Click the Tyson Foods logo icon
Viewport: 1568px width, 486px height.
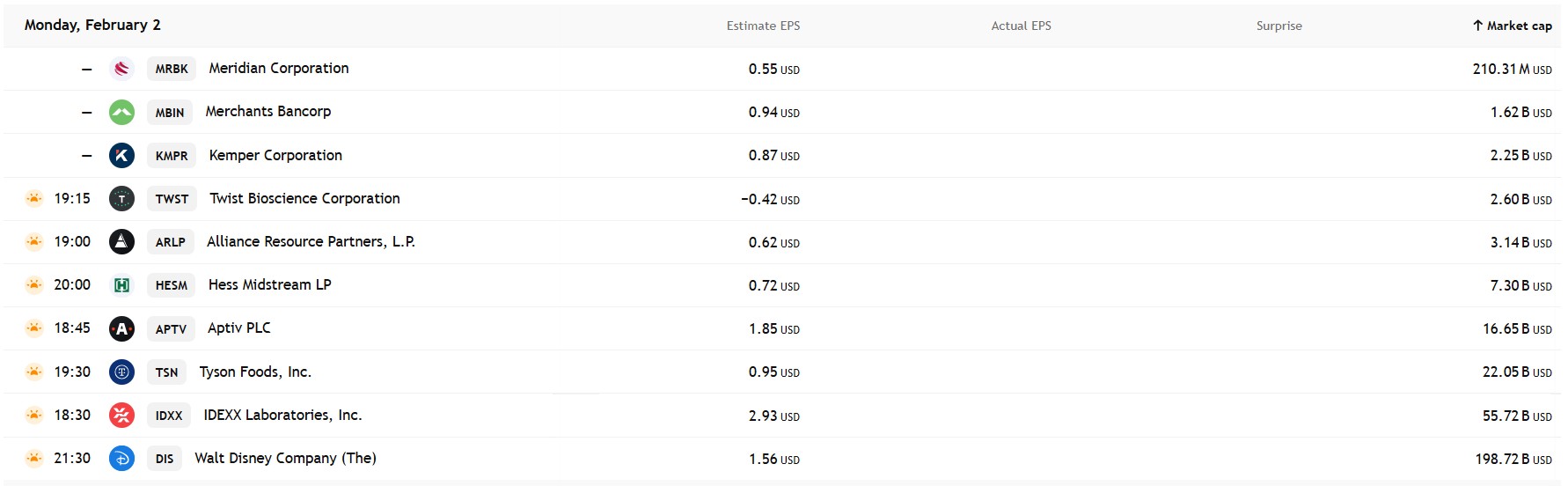coord(121,372)
